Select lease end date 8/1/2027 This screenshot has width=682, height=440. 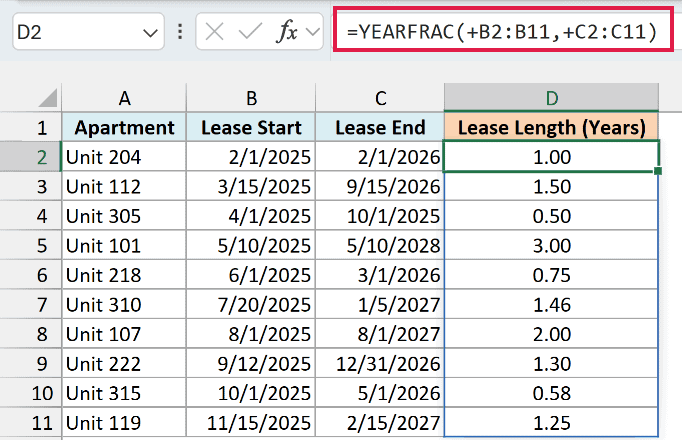380,334
